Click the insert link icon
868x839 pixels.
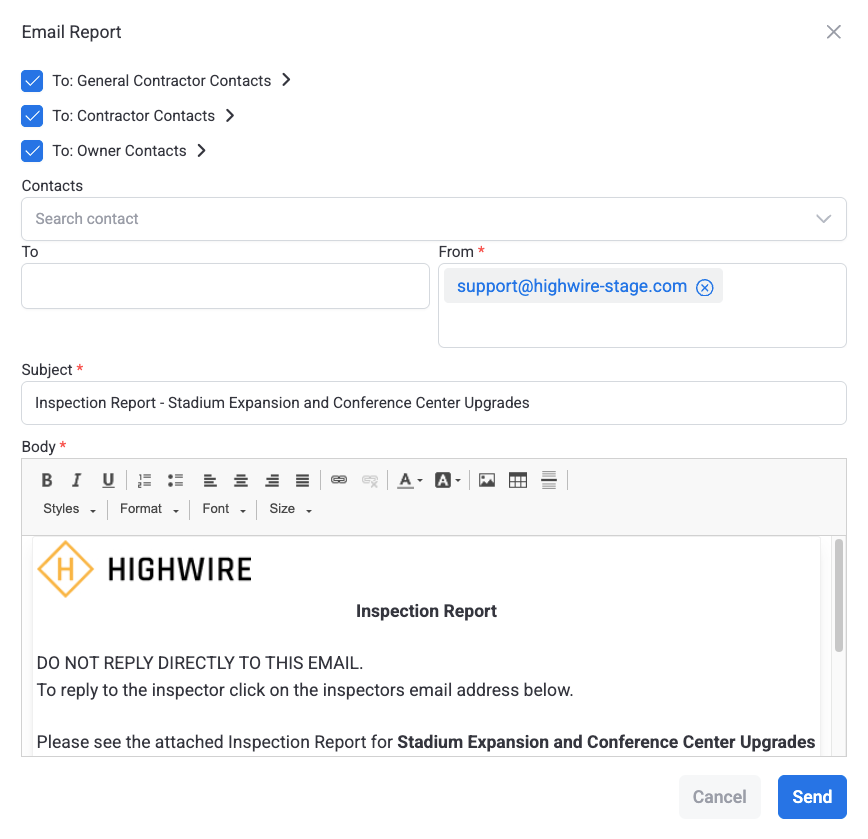pyautogui.click(x=339, y=480)
